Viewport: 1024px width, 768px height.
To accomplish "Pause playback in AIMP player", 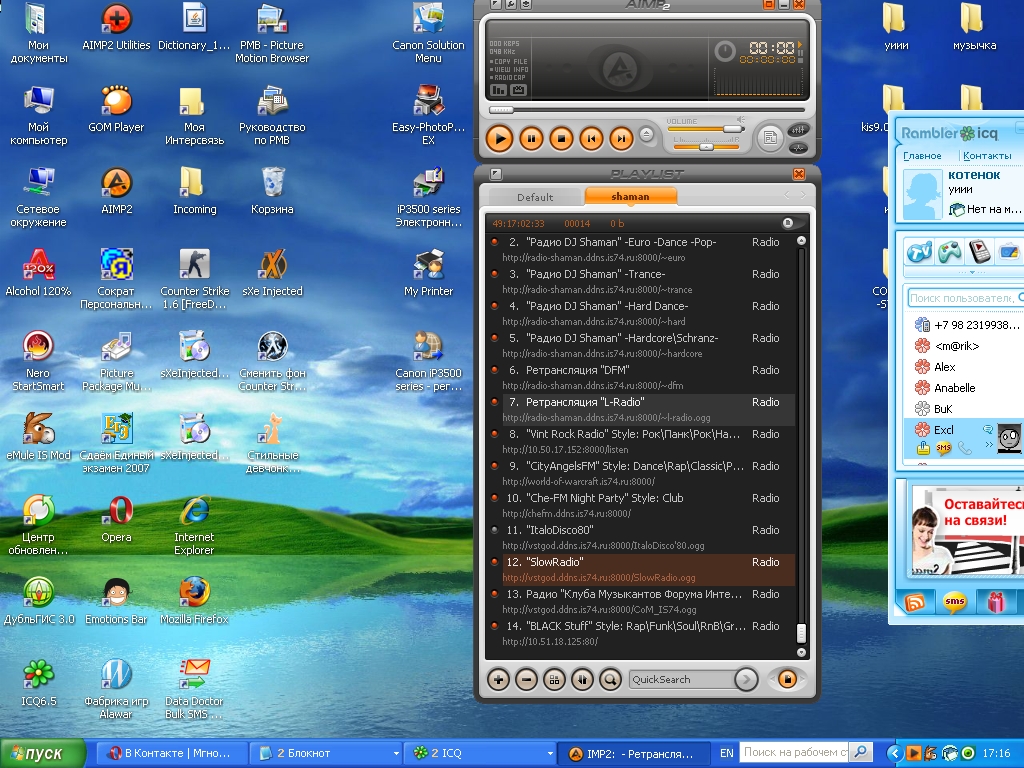I will click(x=531, y=138).
